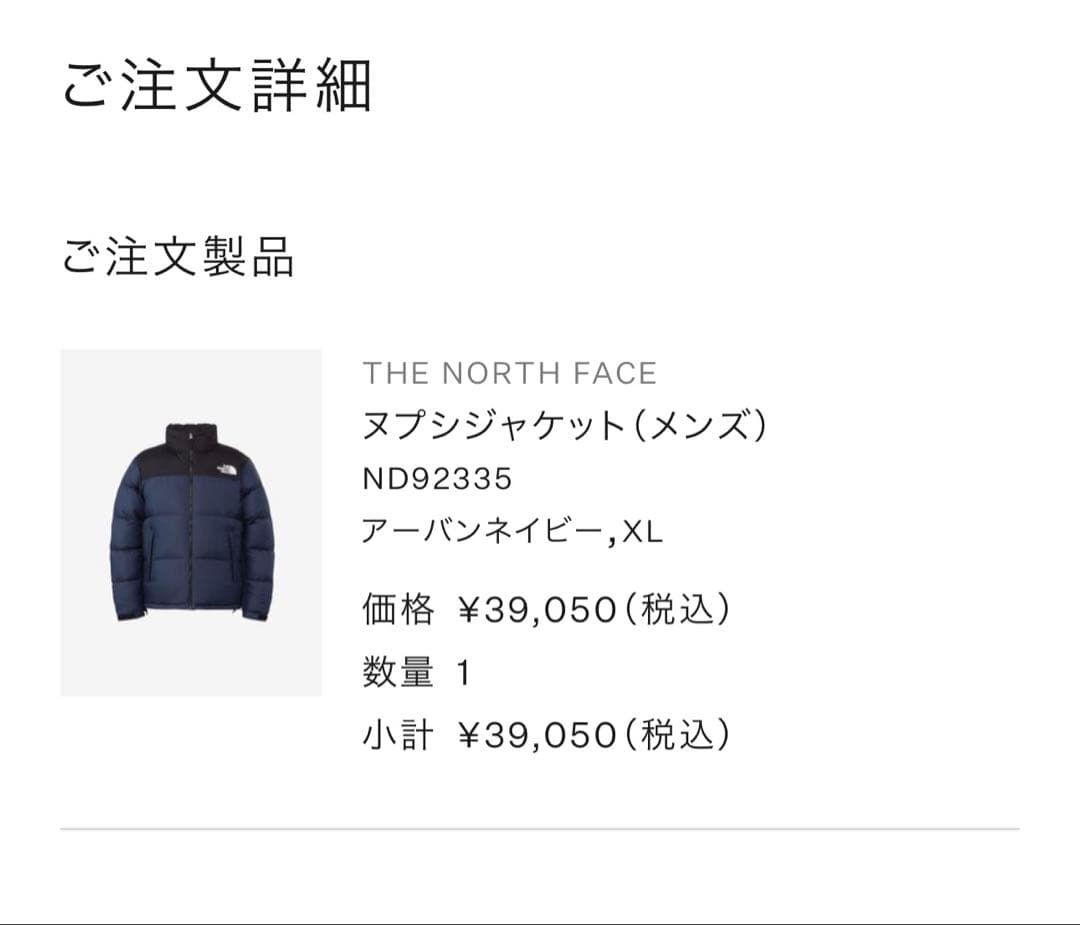Click (税込) on the 価格 row
Viewport: 1080px width, 925px height.
click(x=677, y=608)
